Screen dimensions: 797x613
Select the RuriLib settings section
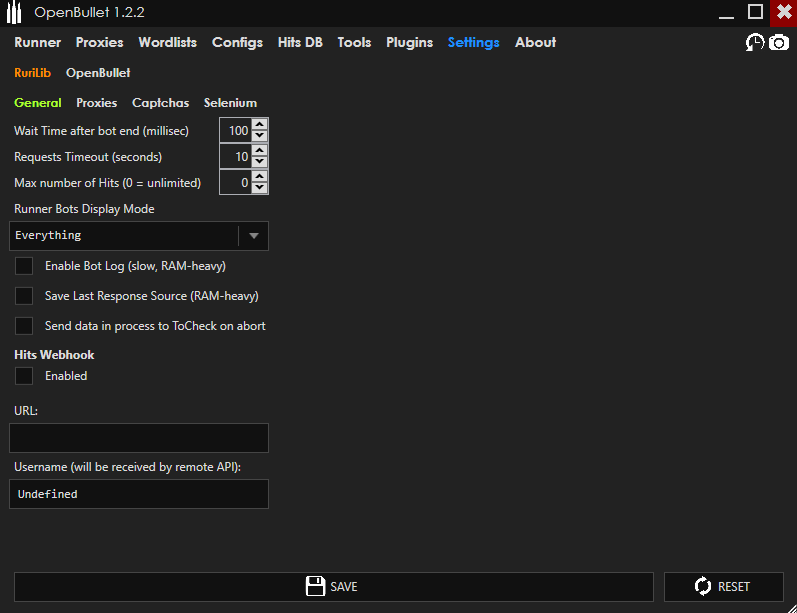(x=33, y=73)
